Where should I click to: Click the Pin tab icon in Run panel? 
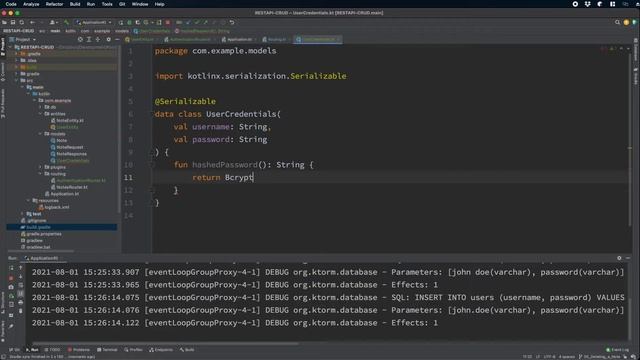pyautogui.click(x=11, y=326)
